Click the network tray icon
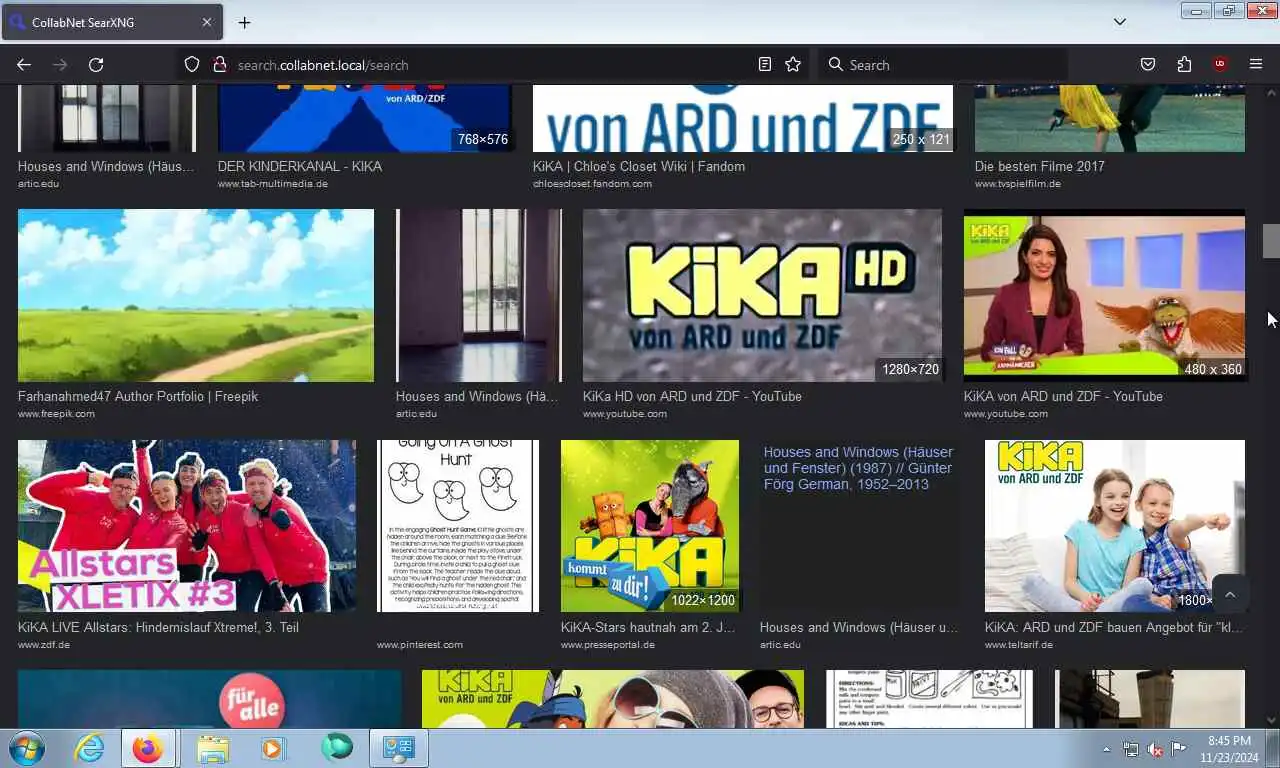1280x768 pixels. 1131,749
